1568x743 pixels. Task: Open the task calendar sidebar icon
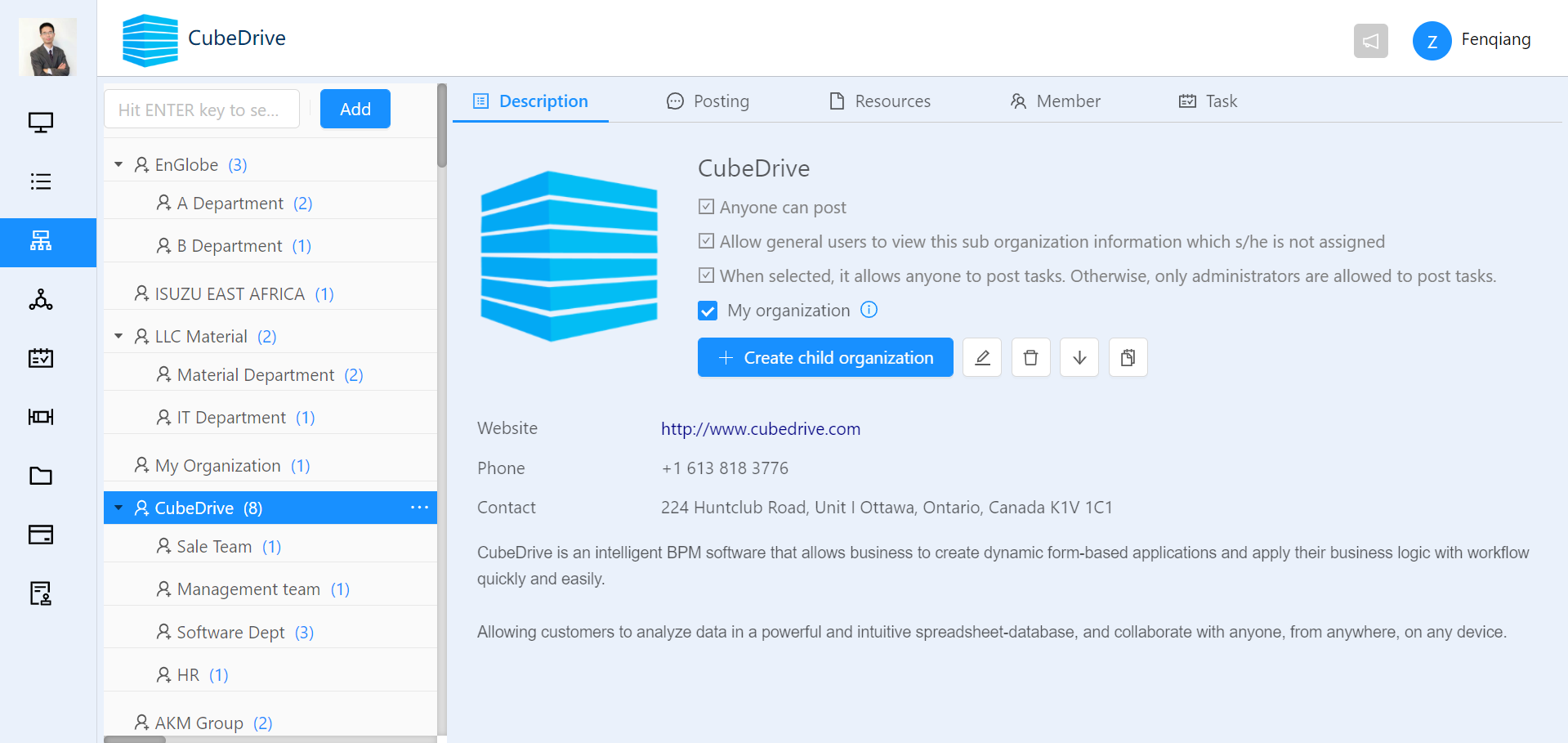point(41,358)
